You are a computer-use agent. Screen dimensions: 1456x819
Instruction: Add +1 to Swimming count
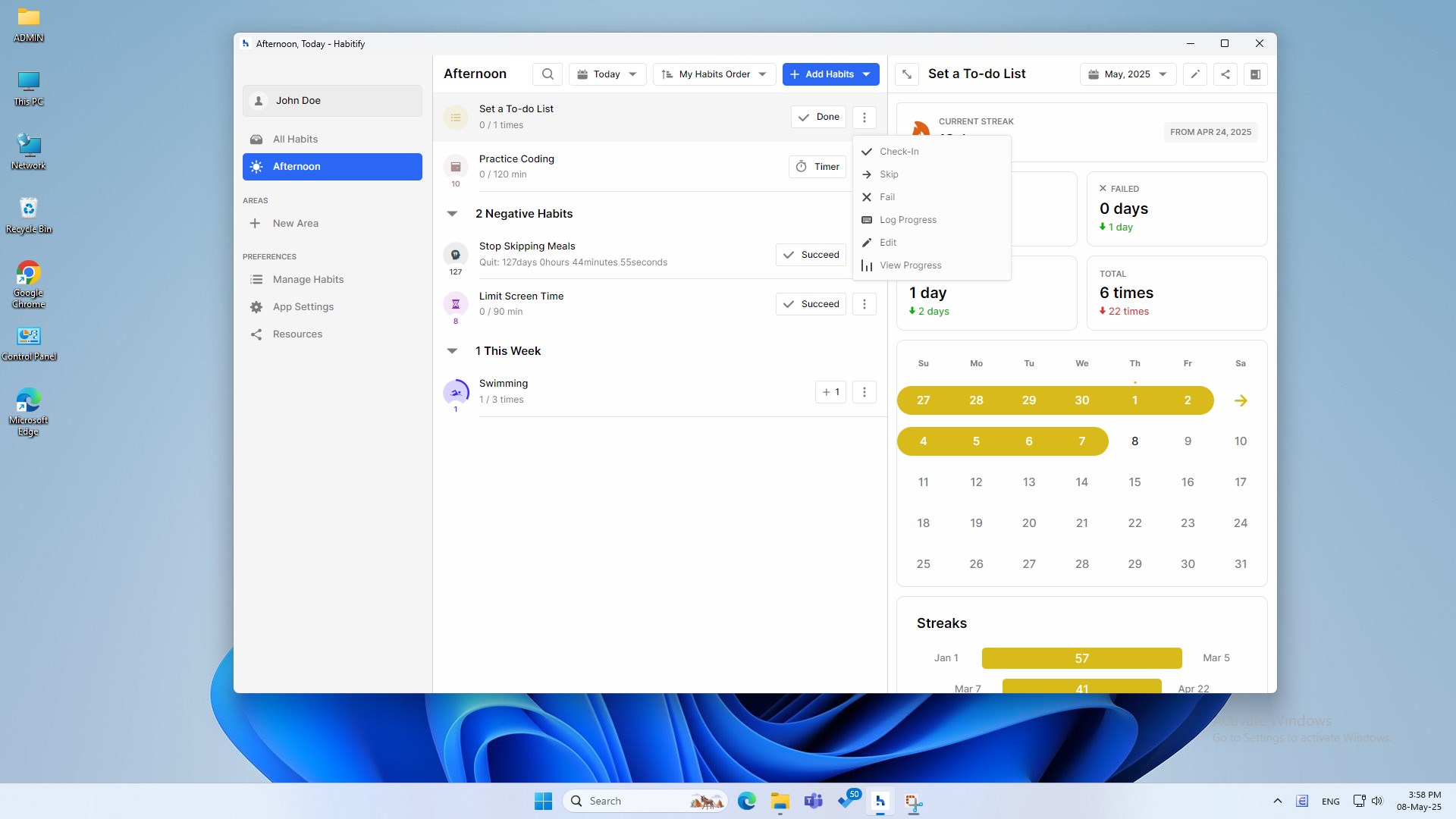[830, 392]
